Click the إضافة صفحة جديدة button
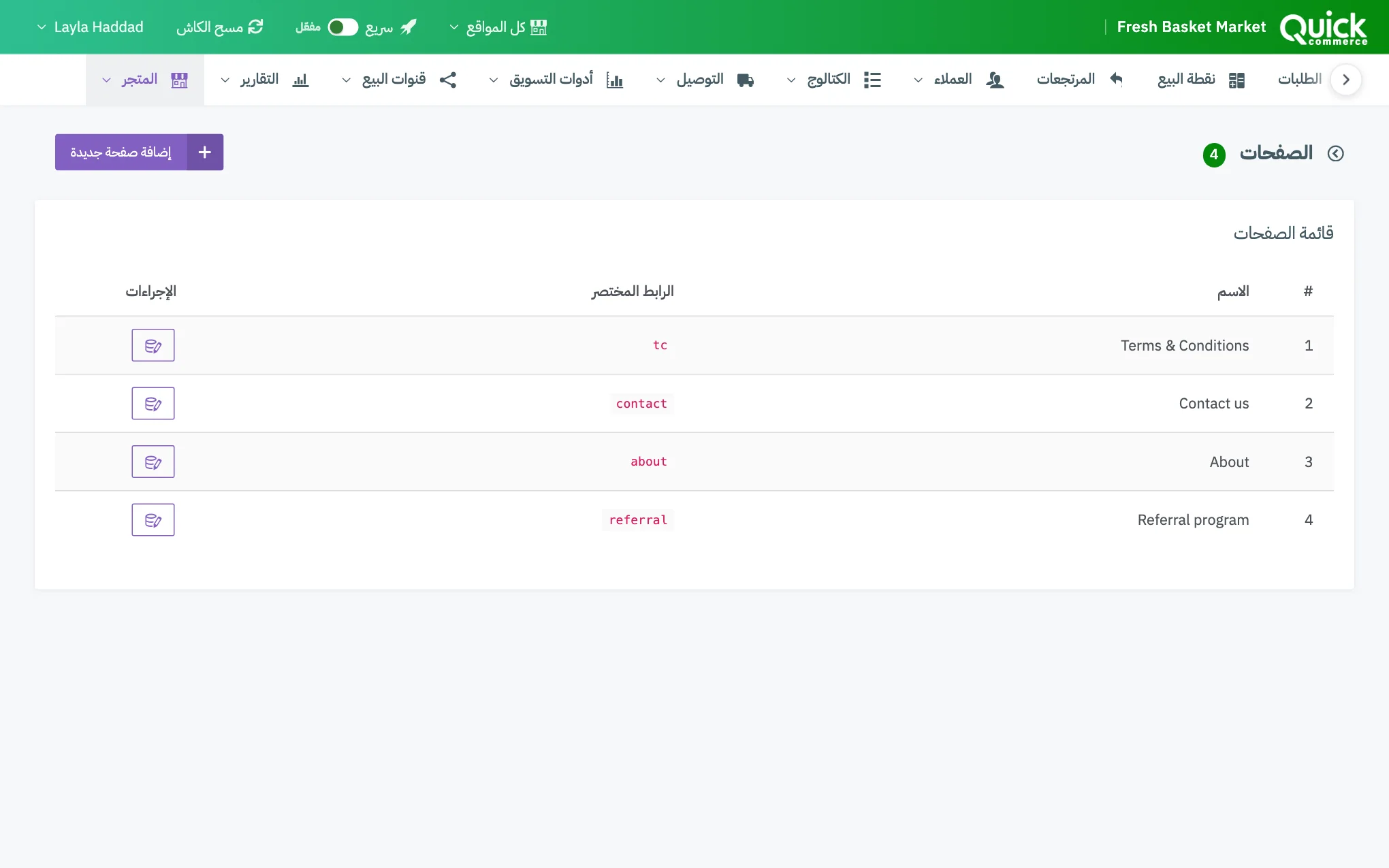 (x=139, y=152)
